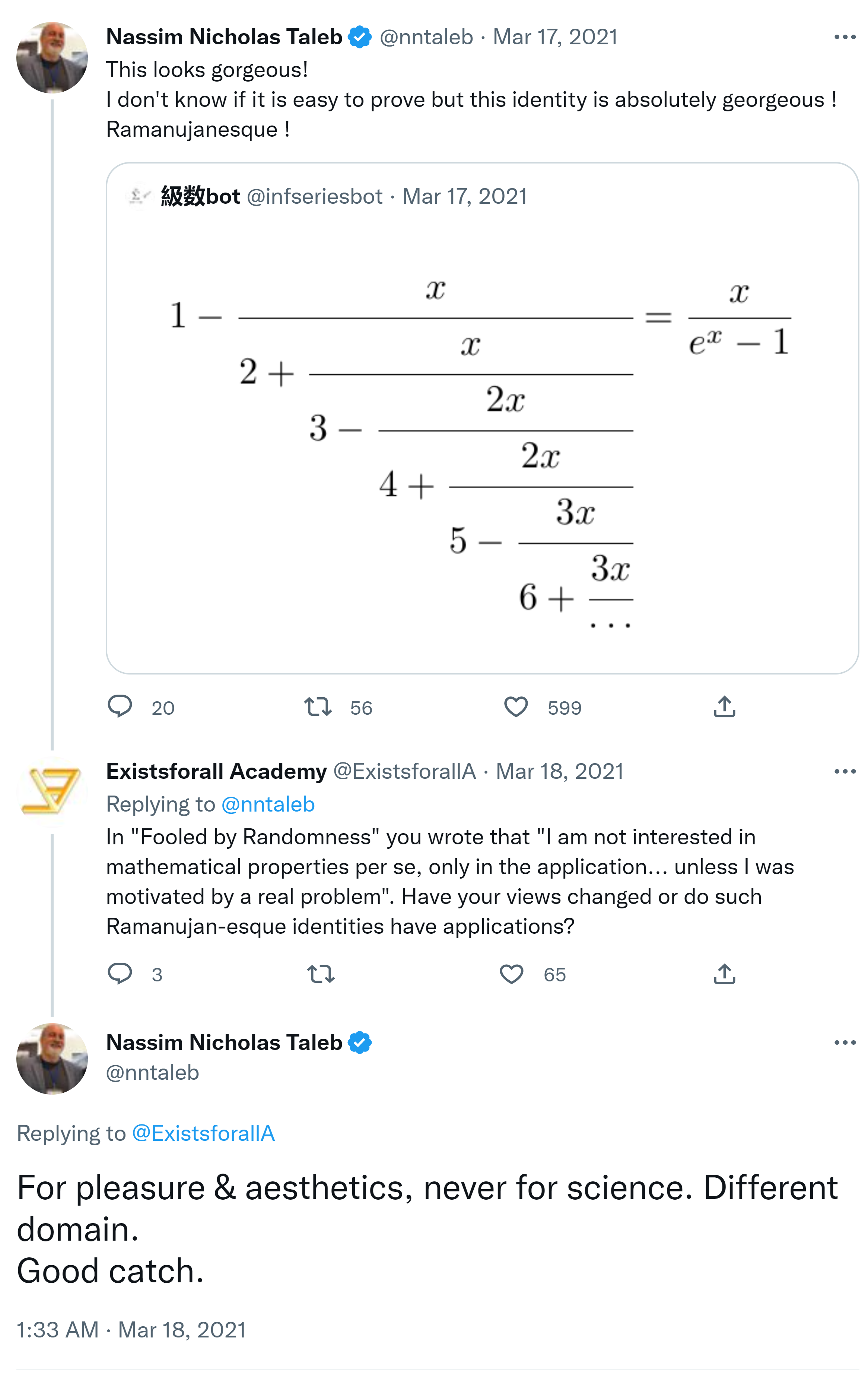Viewport: 868px width, 1387px height.
Task: Like the tweet with 599 likes
Action: tap(515, 707)
